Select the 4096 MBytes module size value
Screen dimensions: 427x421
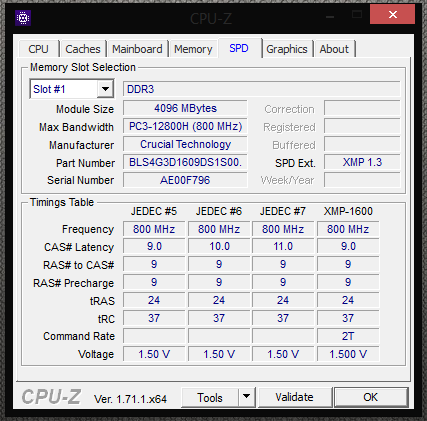coord(185,108)
